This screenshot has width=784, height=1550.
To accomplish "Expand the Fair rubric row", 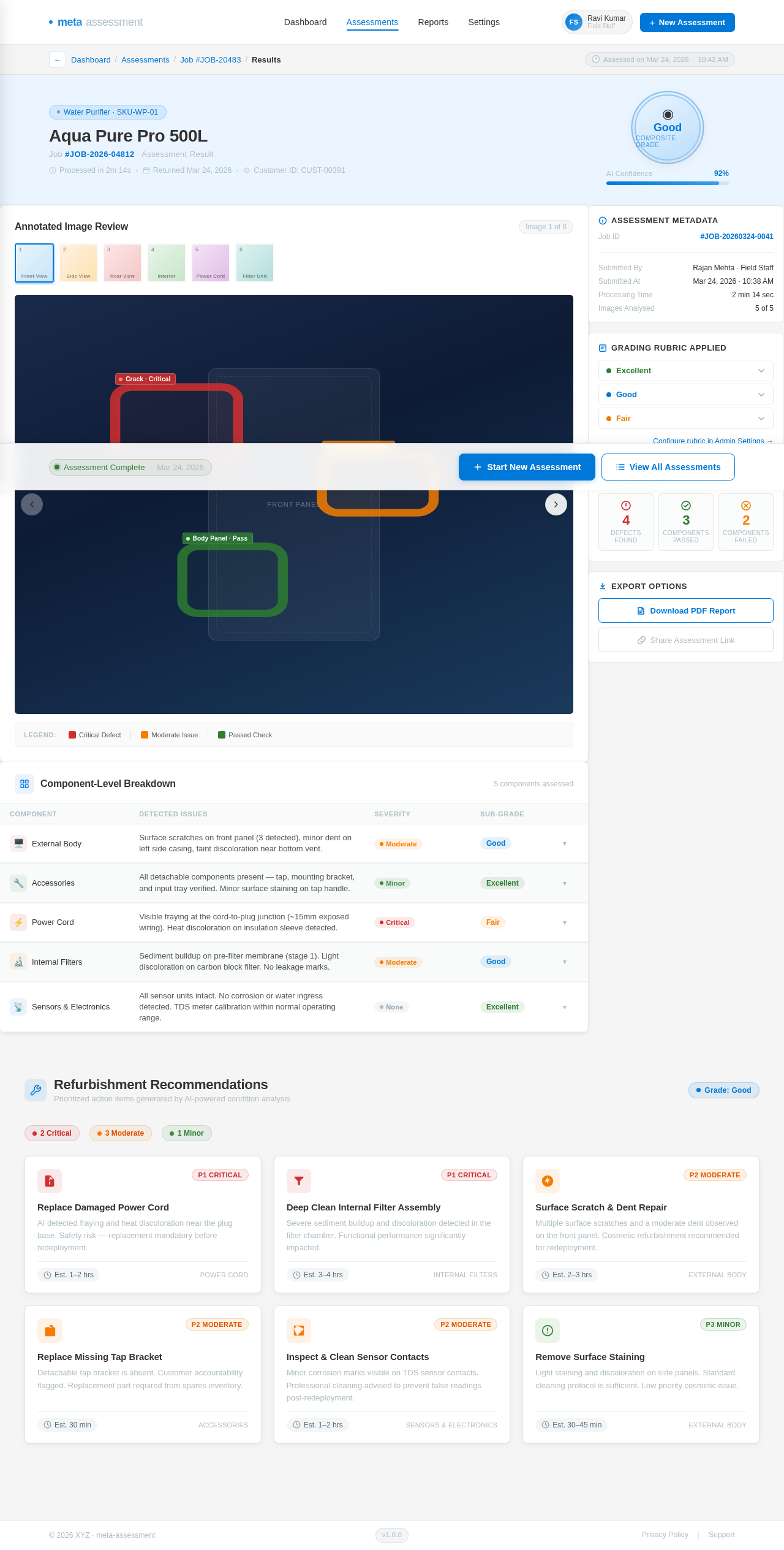I will point(686,419).
